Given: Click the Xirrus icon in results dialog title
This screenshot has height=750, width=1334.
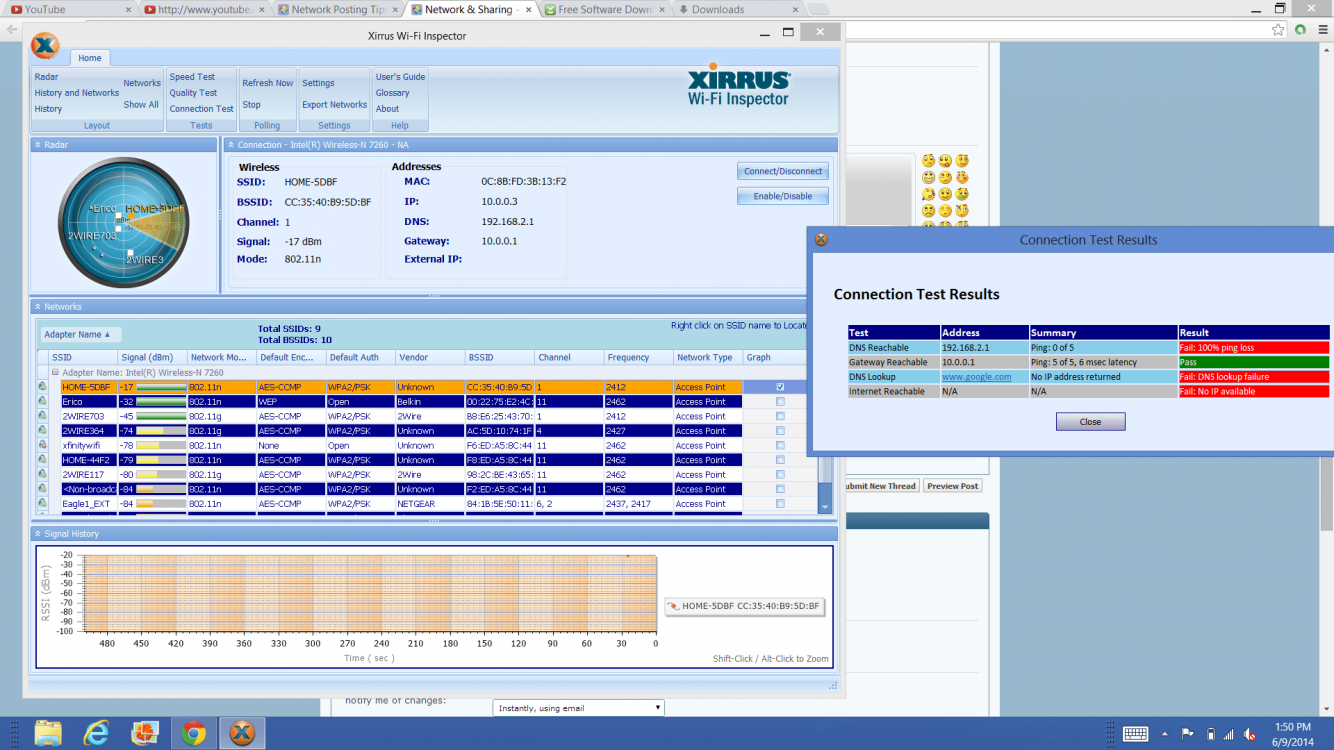Looking at the screenshot, I should coord(821,240).
